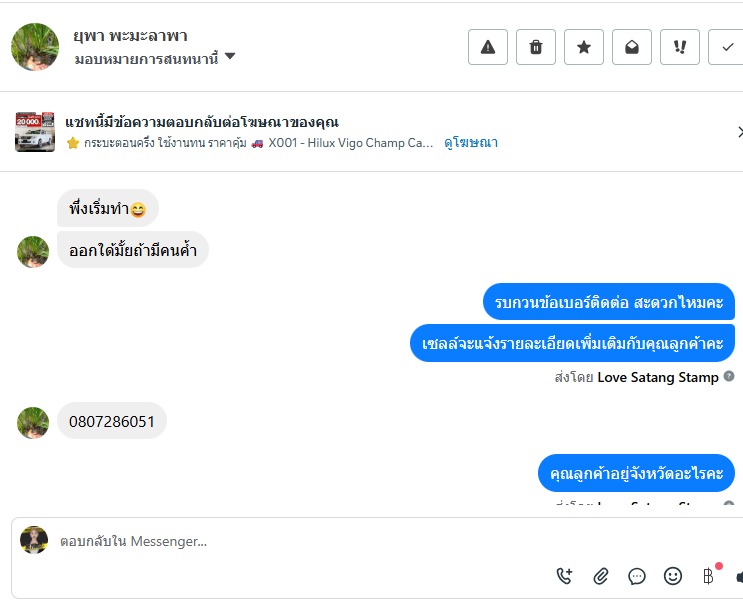
Task: Expand the ad reply banner chevron
Action: click(x=739, y=132)
